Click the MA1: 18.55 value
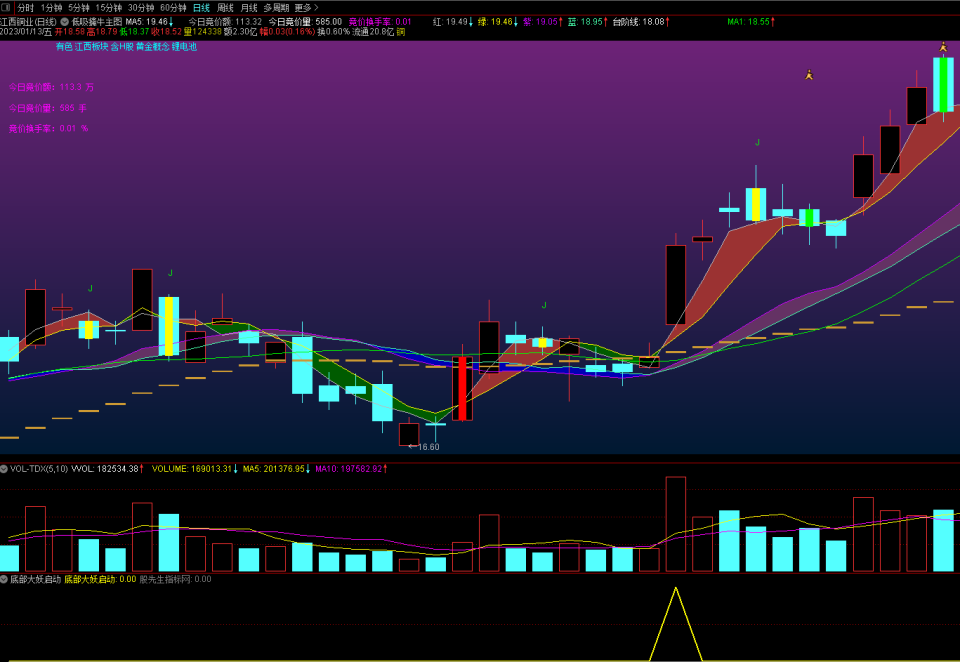This screenshot has height=662, width=960. [x=751, y=21]
